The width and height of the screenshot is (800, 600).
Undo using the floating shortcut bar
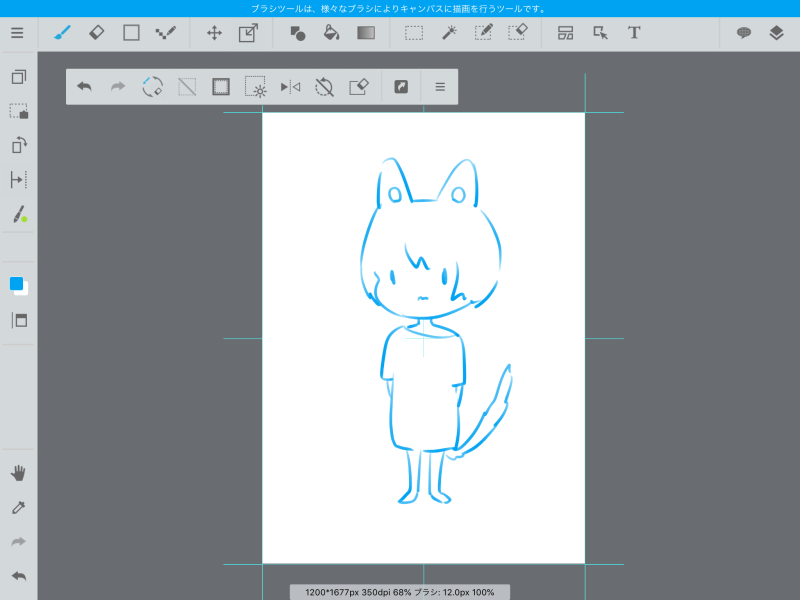click(84, 87)
